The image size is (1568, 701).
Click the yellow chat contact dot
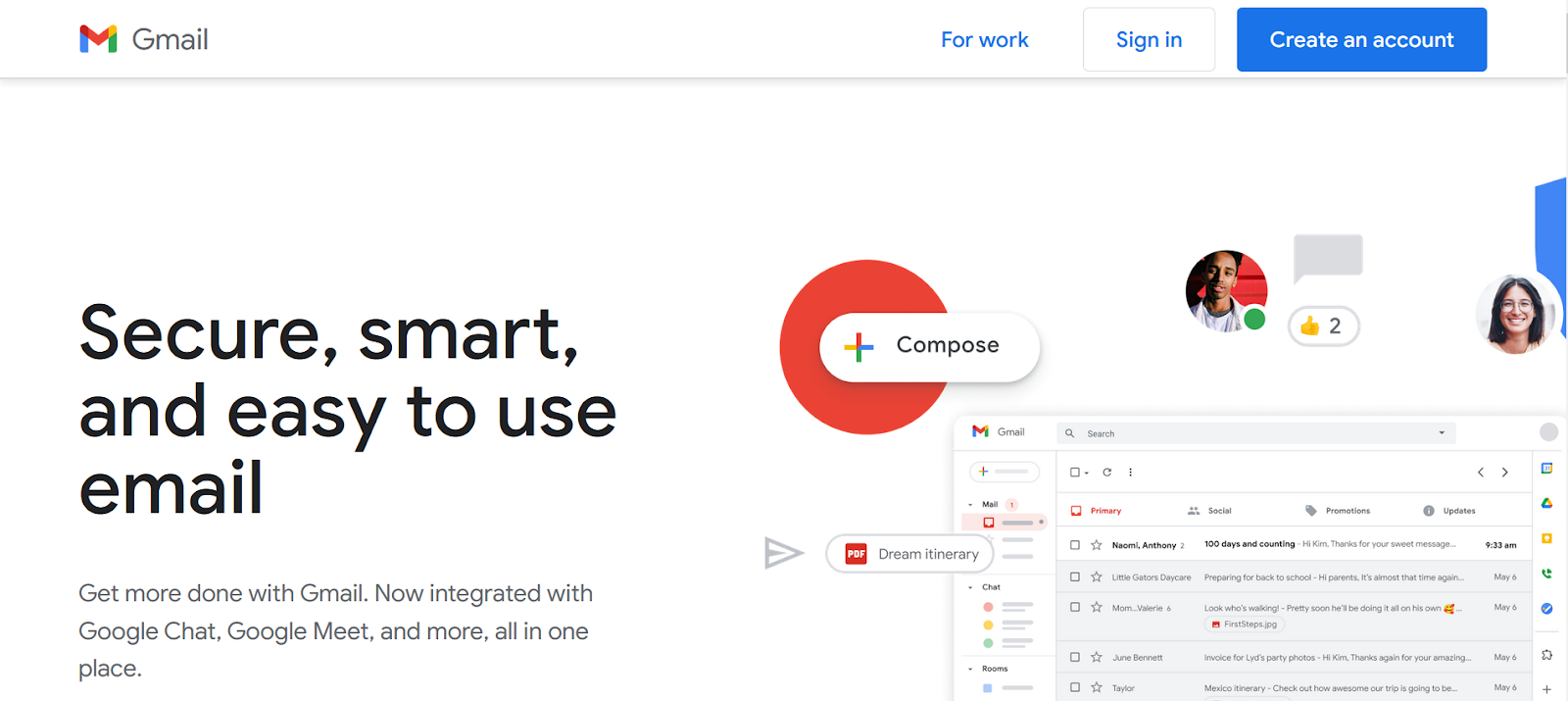(x=988, y=625)
